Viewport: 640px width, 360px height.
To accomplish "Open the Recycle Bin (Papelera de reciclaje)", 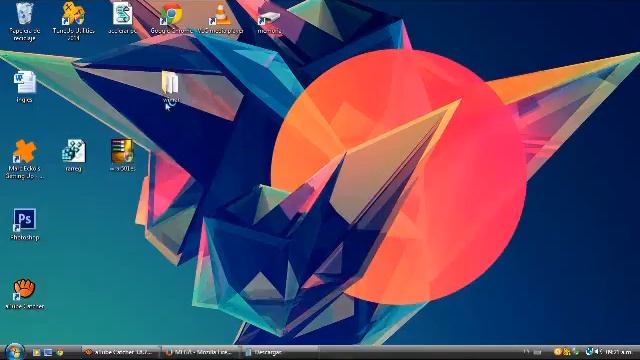I will (x=24, y=21).
